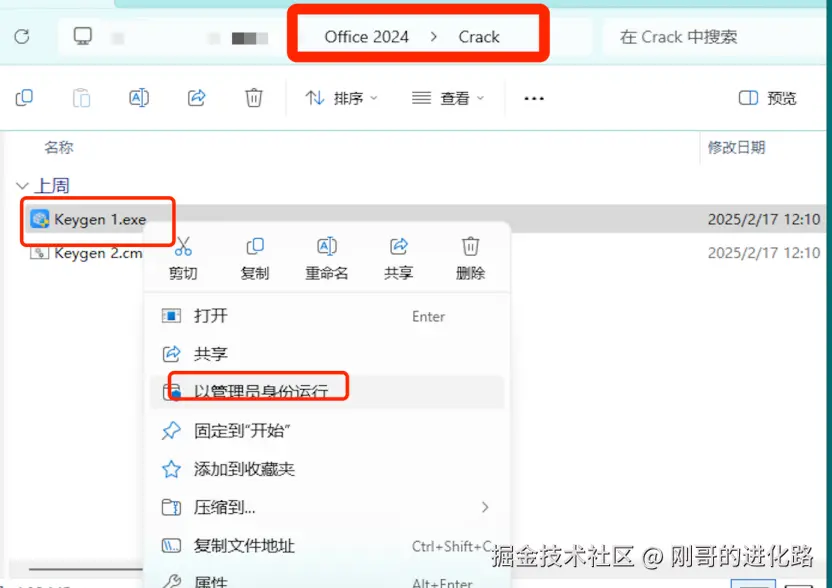Click the Rename icon in toolbar
832x588 pixels.
coord(139,98)
